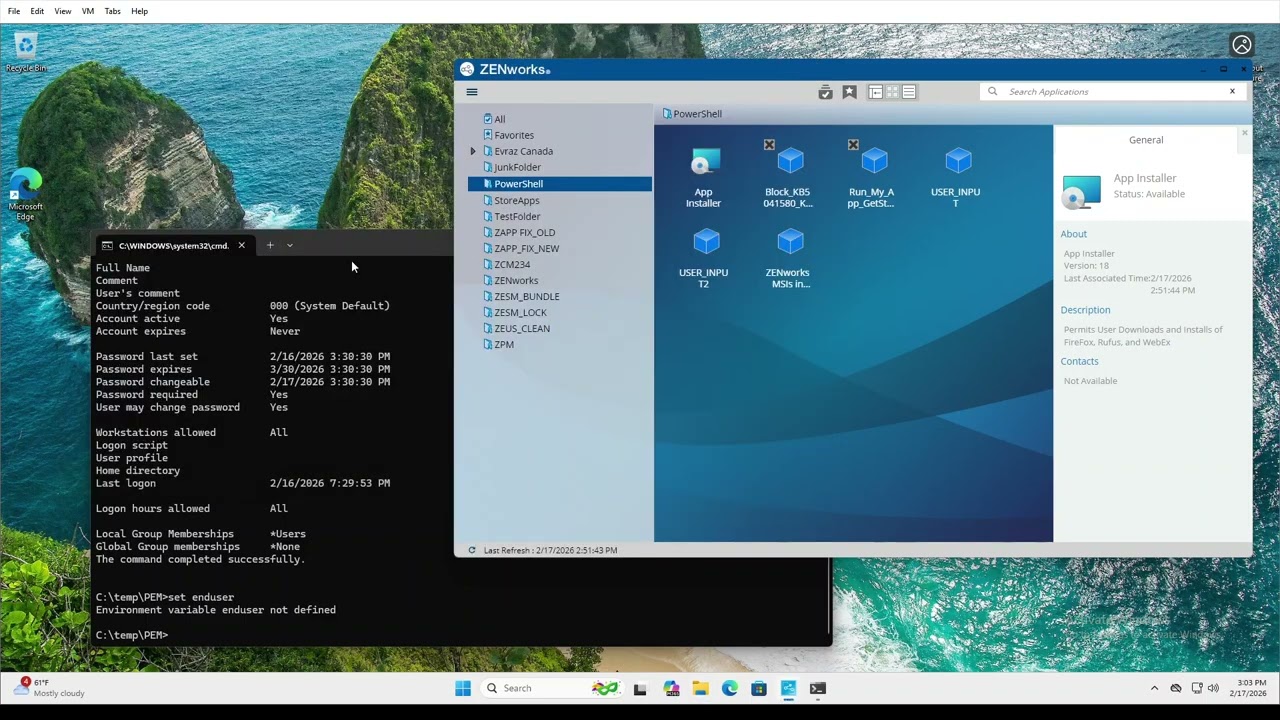Open the ZENworks hamburger menu
Viewport: 1280px width, 720px height.
[x=472, y=92]
